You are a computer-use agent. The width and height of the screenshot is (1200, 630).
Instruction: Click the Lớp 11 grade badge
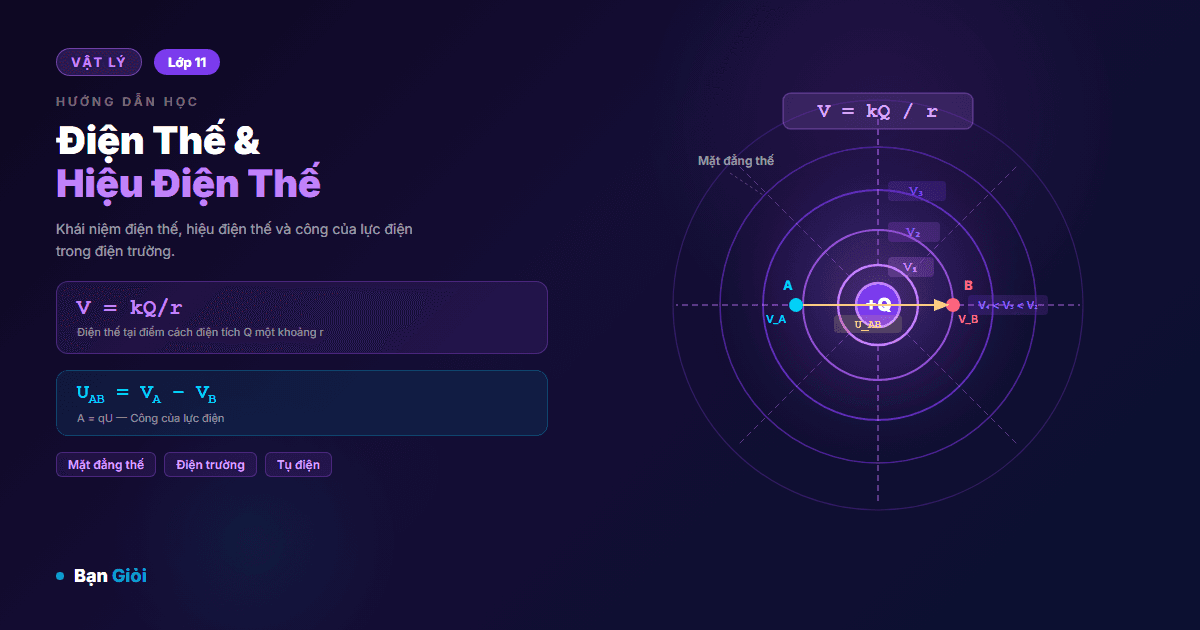coord(187,62)
